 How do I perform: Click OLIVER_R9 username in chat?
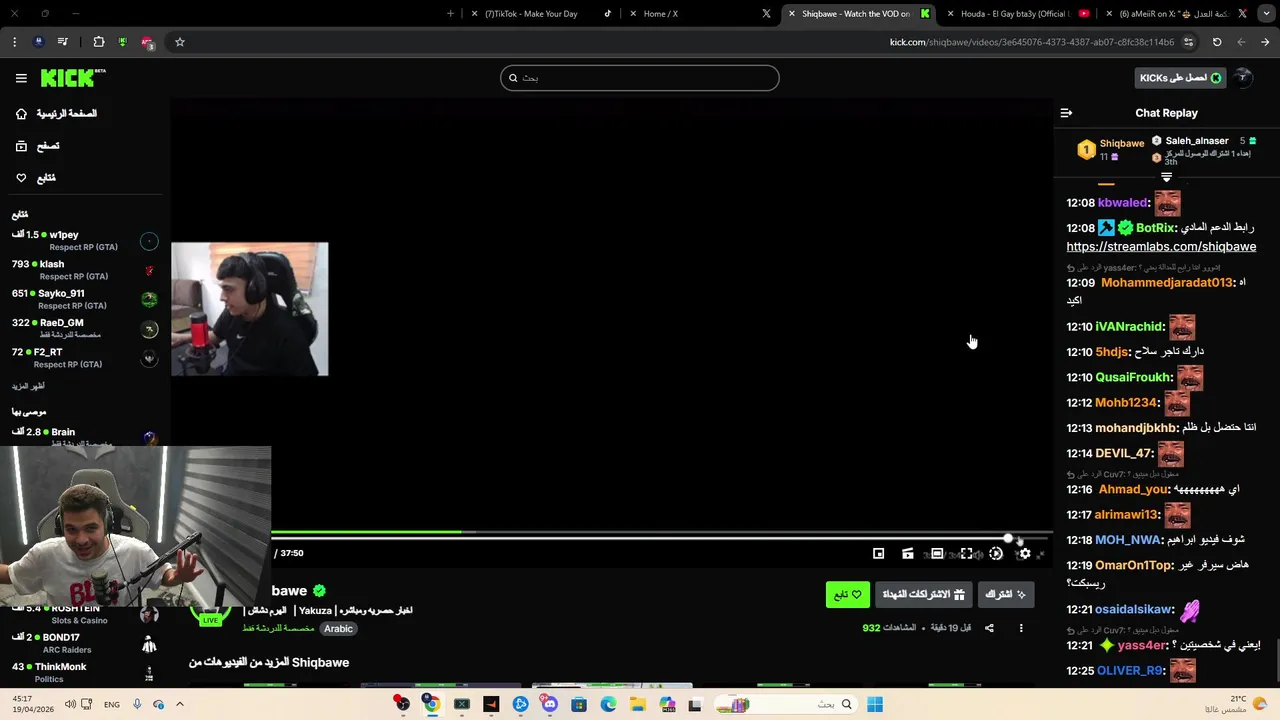[x=1130, y=671]
